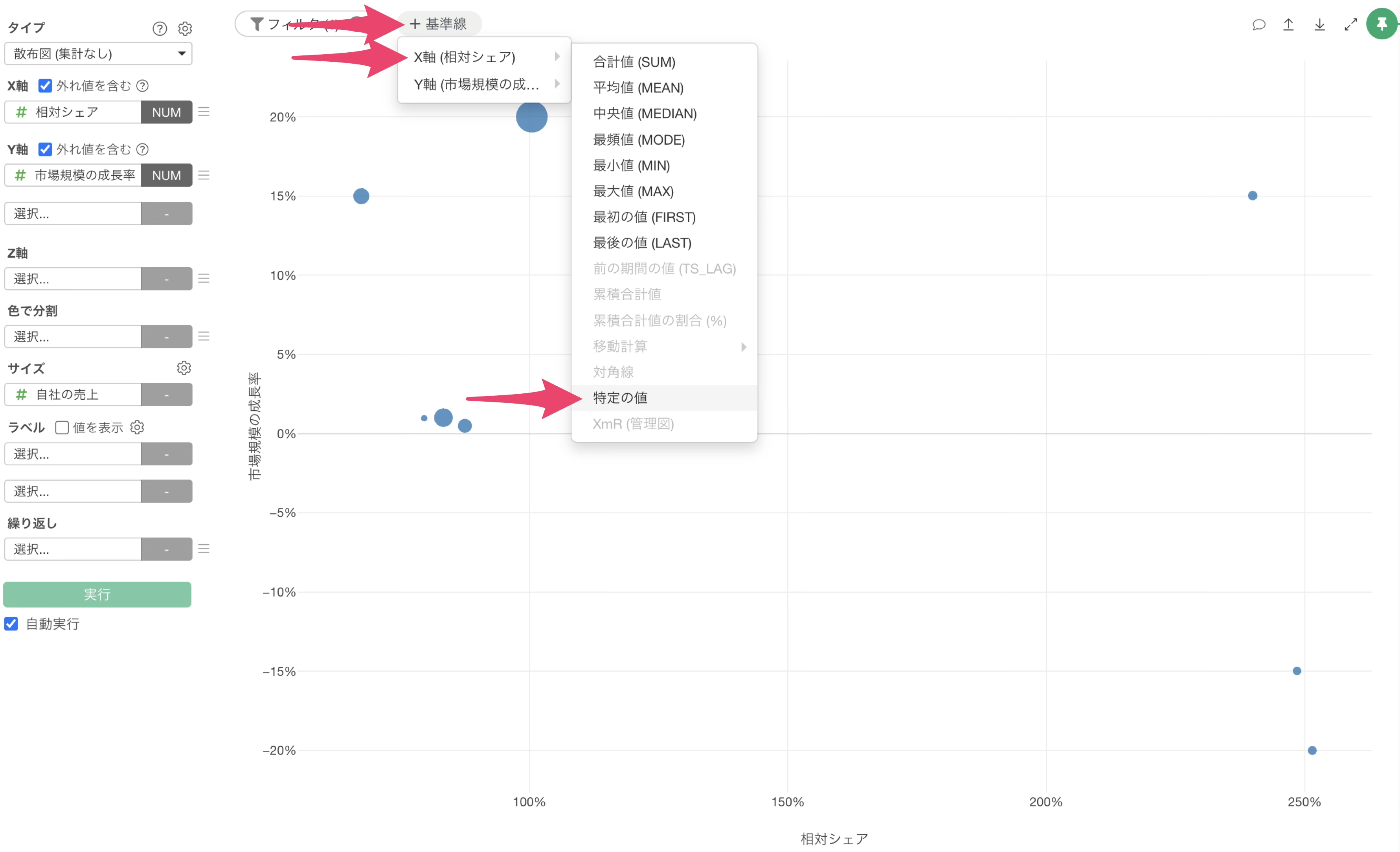Open the 散布図 (集計なし) type dropdown

[x=98, y=54]
